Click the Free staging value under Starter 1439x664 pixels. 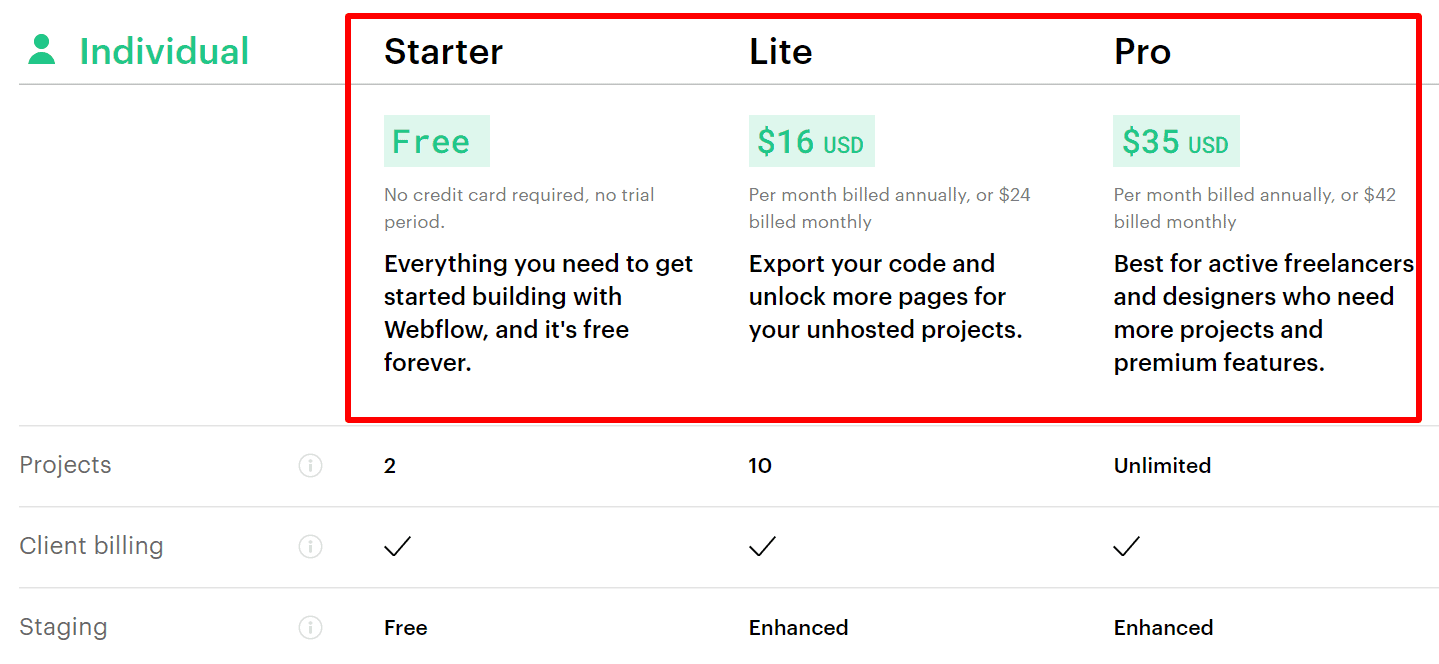point(405,628)
